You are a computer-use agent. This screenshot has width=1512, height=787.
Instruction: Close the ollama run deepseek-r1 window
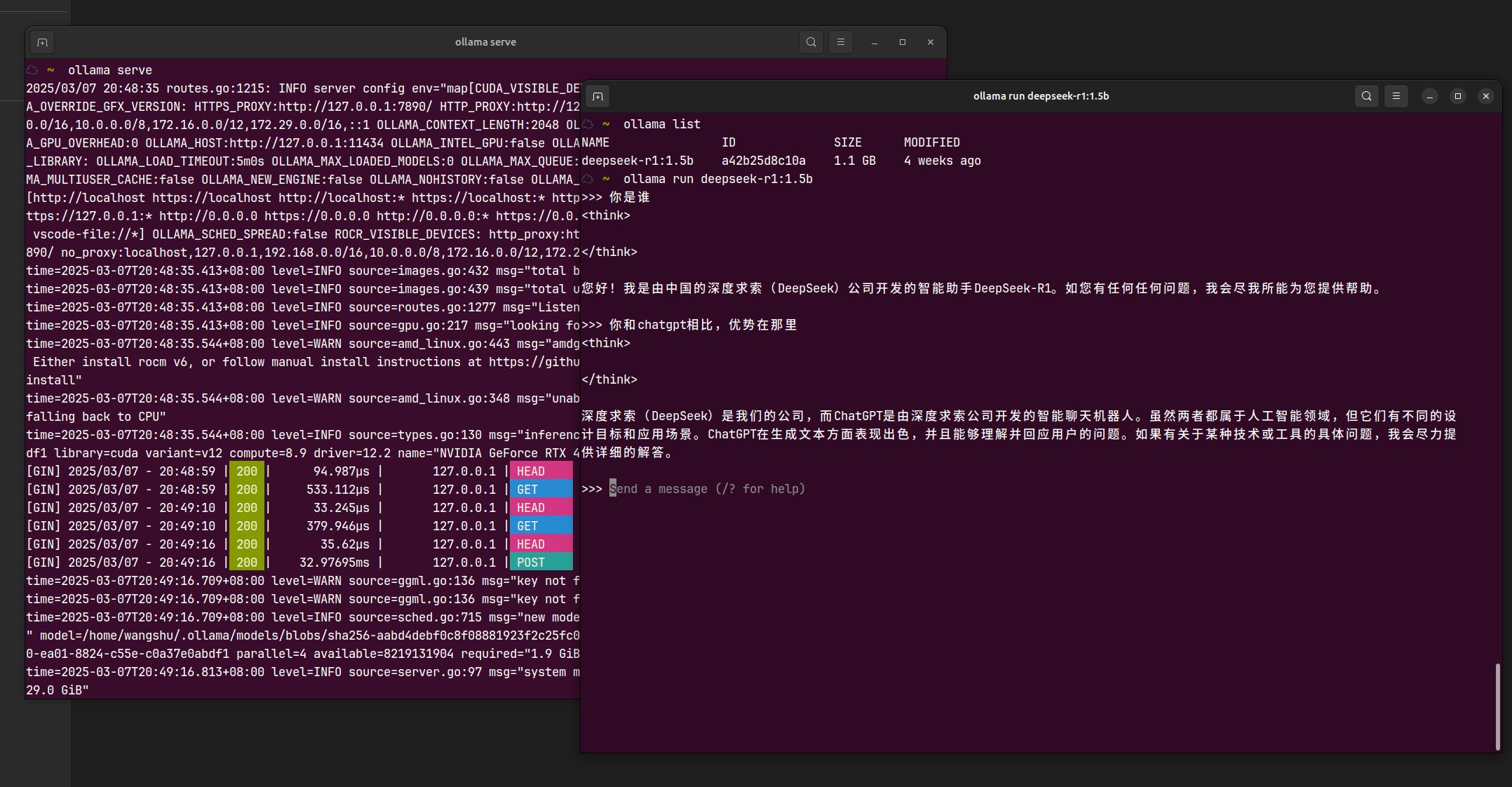[1485, 96]
